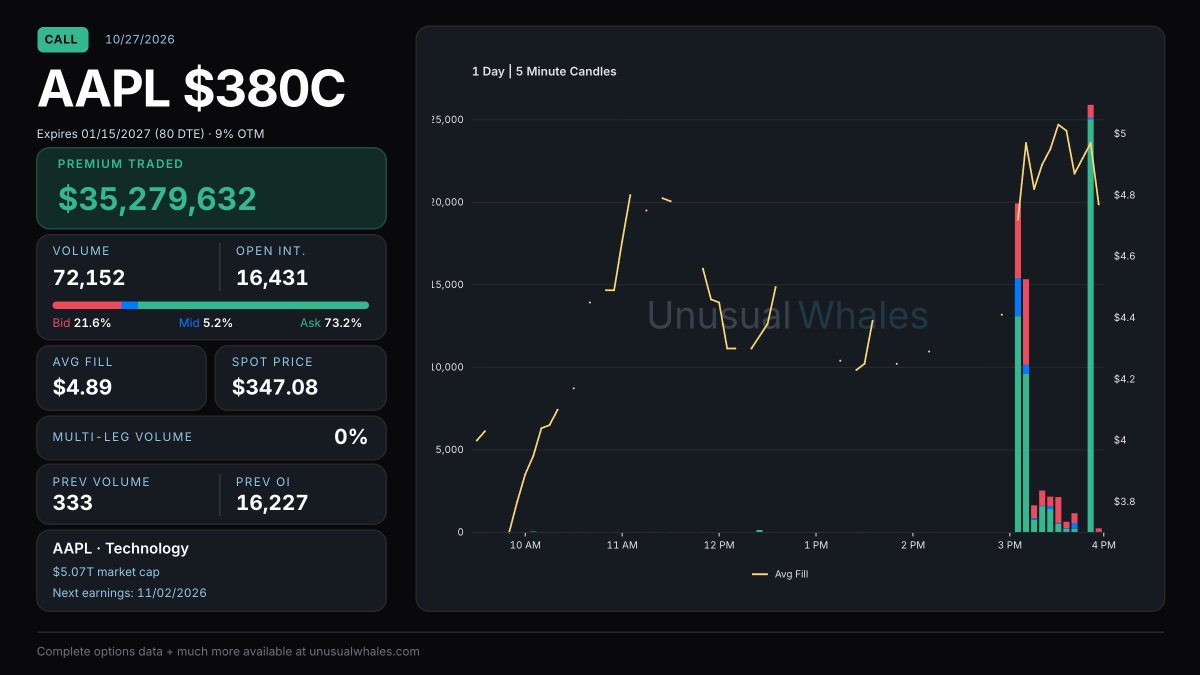Click the premium traded value $35,279,632
The height and width of the screenshot is (675, 1200).
[x=157, y=199]
